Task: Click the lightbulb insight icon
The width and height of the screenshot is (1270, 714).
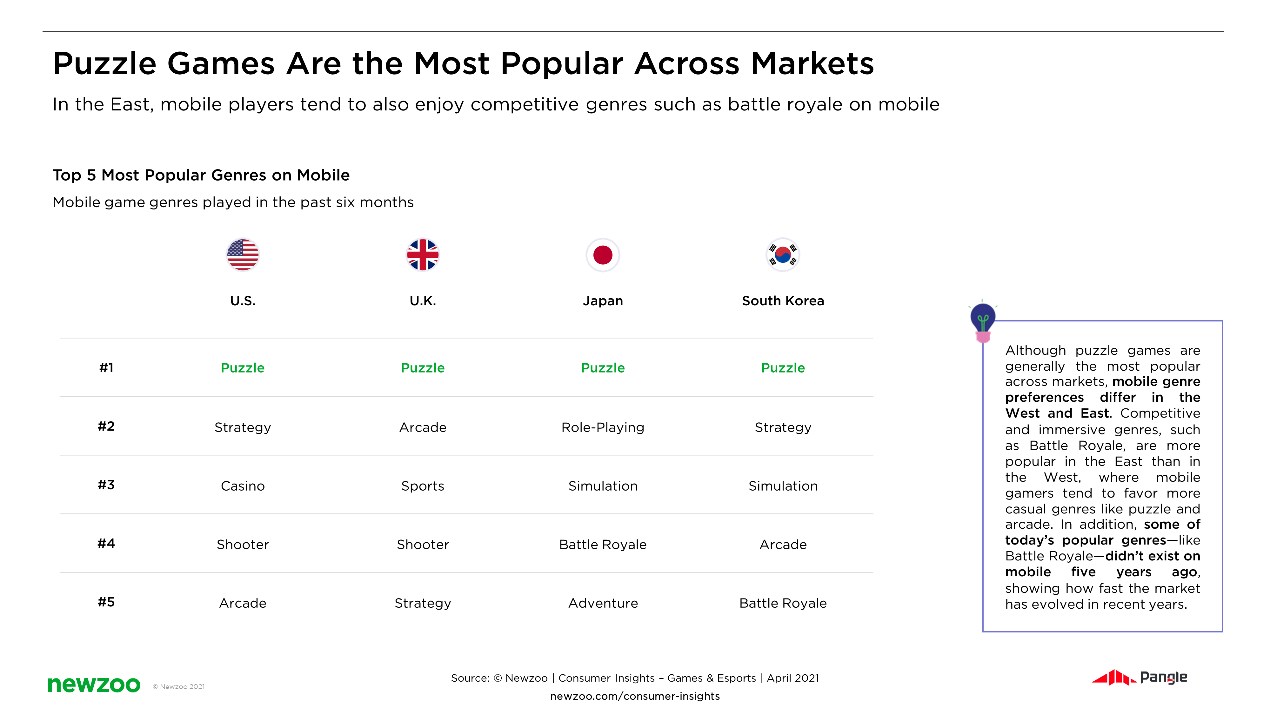Action: (983, 322)
